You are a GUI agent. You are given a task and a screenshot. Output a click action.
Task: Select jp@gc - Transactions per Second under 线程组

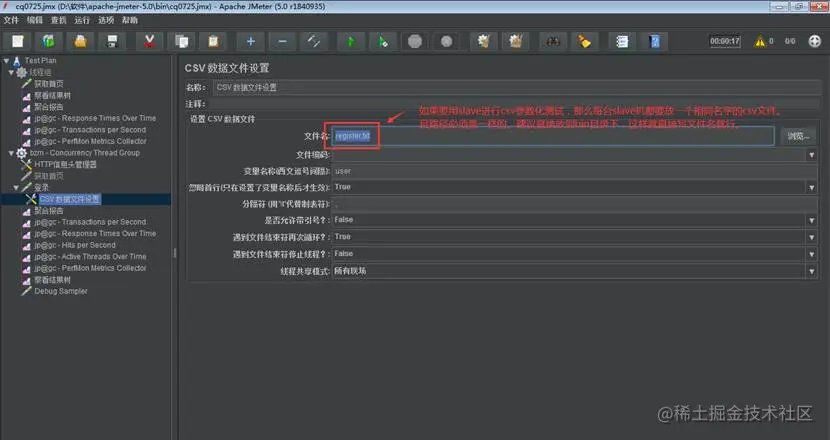(90, 130)
